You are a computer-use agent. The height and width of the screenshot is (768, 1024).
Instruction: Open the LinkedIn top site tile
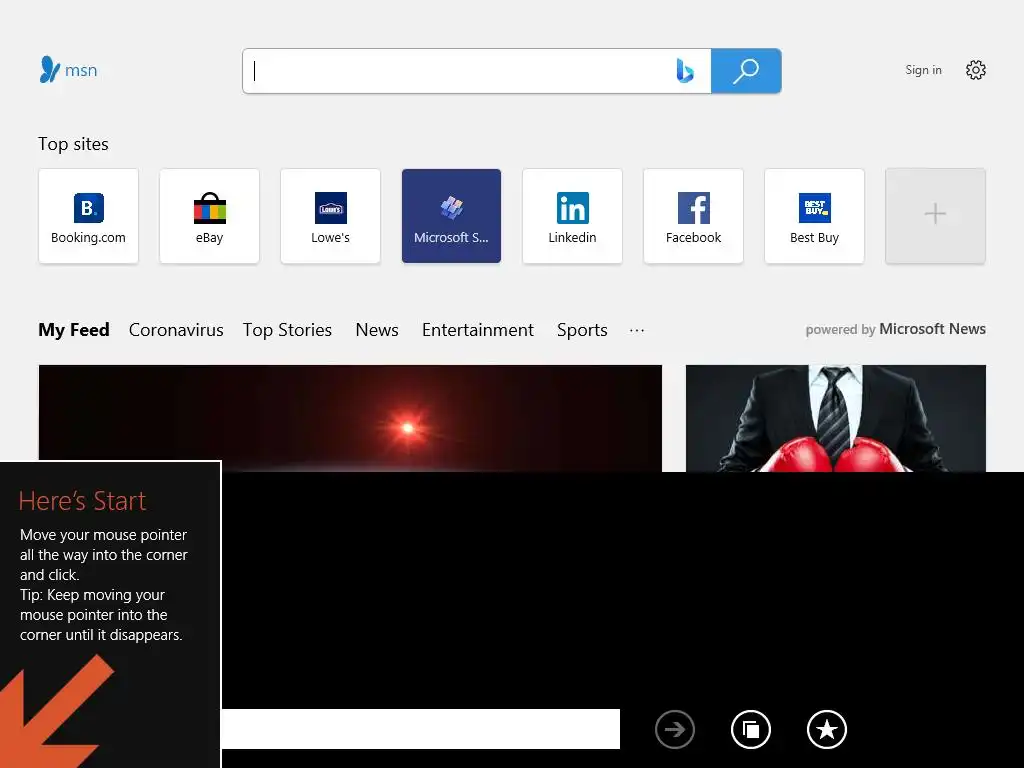pyautogui.click(x=572, y=216)
